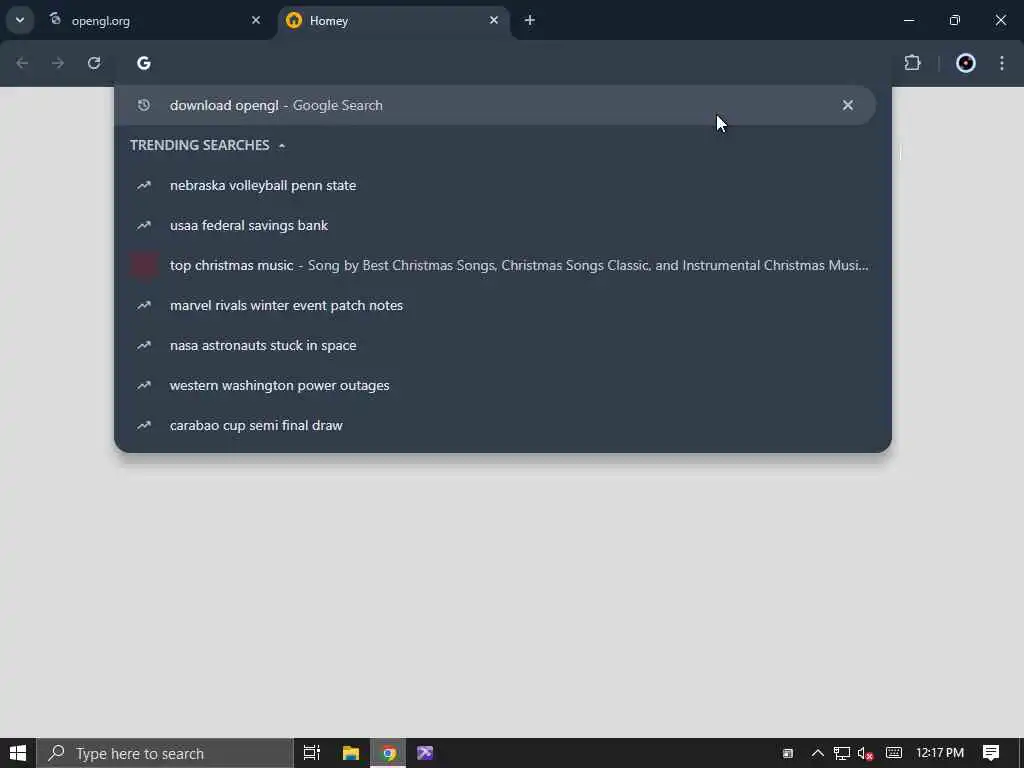
Task: Click trending icon beside western washington
Action: (x=144, y=385)
